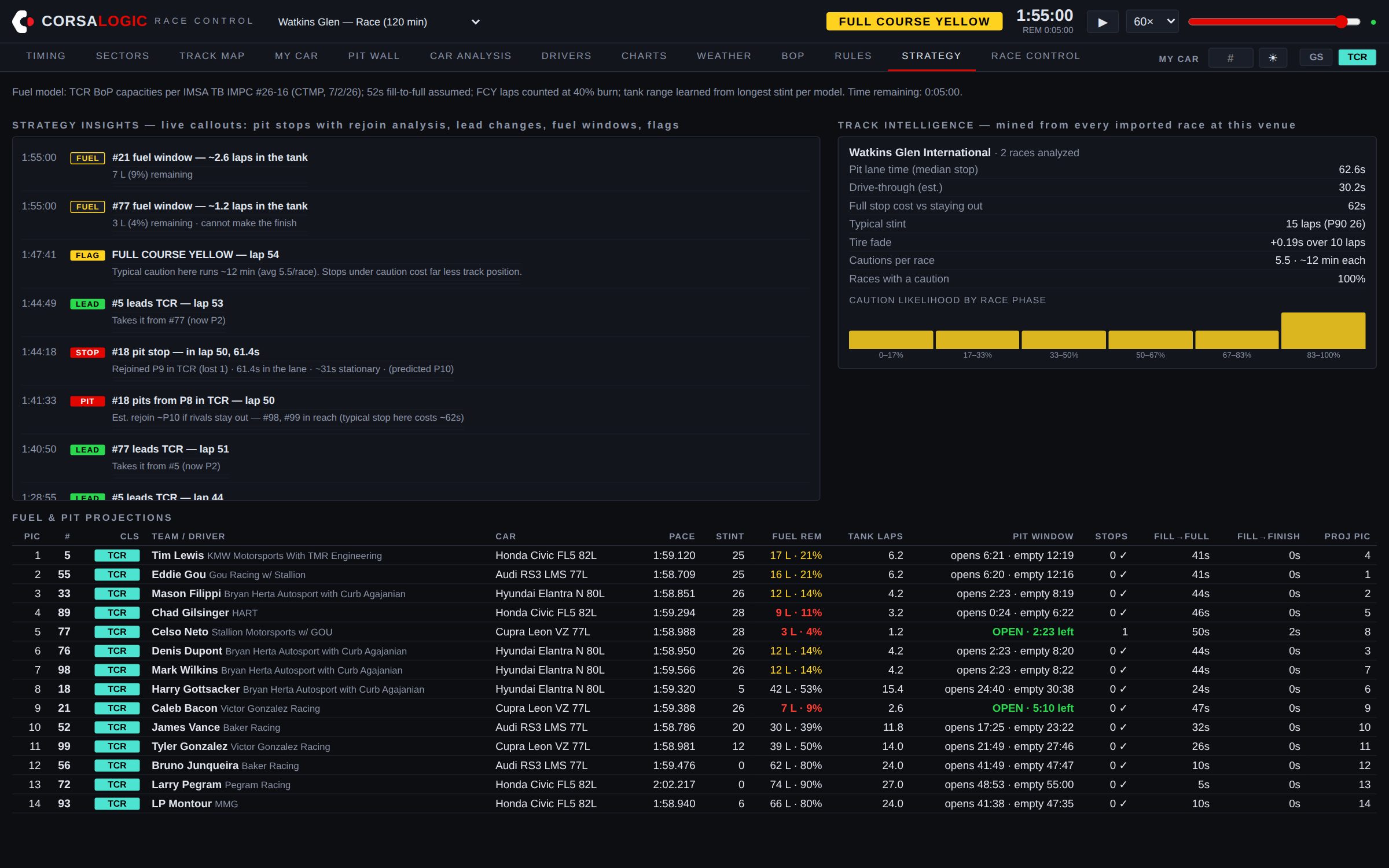Open the DRIVERS tab
The width and height of the screenshot is (1389, 868).
pyautogui.click(x=567, y=56)
